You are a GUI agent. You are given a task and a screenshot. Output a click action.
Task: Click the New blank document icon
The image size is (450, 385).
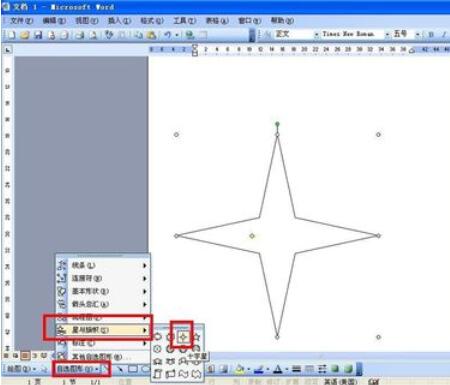pyautogui.click(x=12, y=35)
